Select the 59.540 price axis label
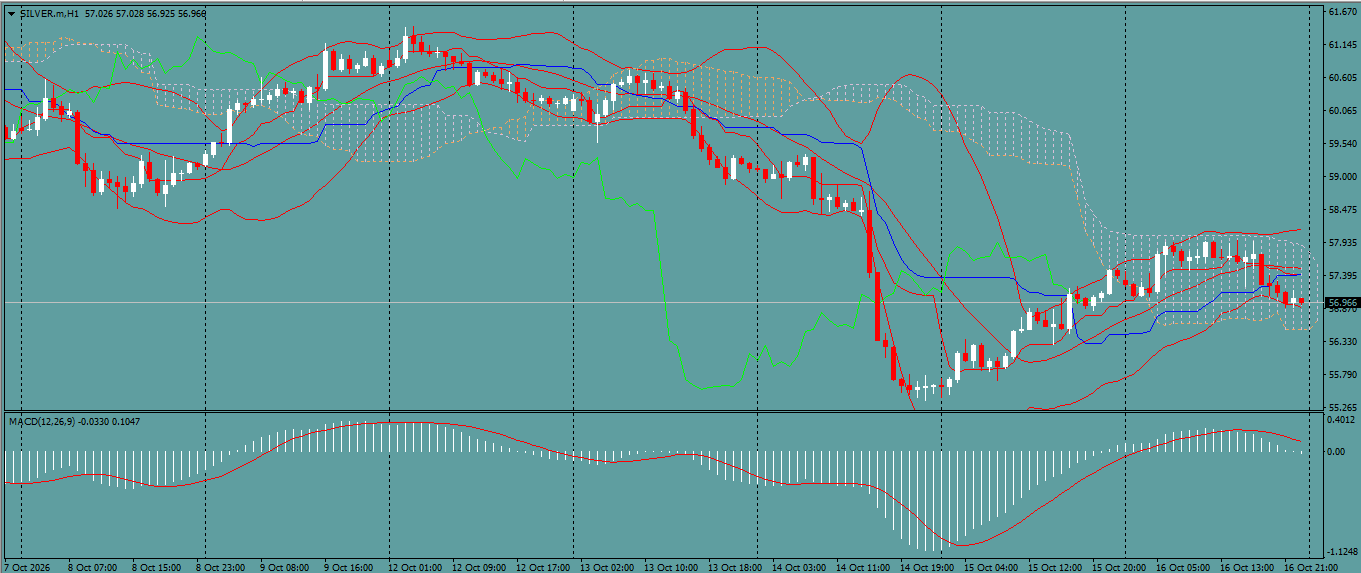Screen dimensions: 1361x573 (1342, 144)
